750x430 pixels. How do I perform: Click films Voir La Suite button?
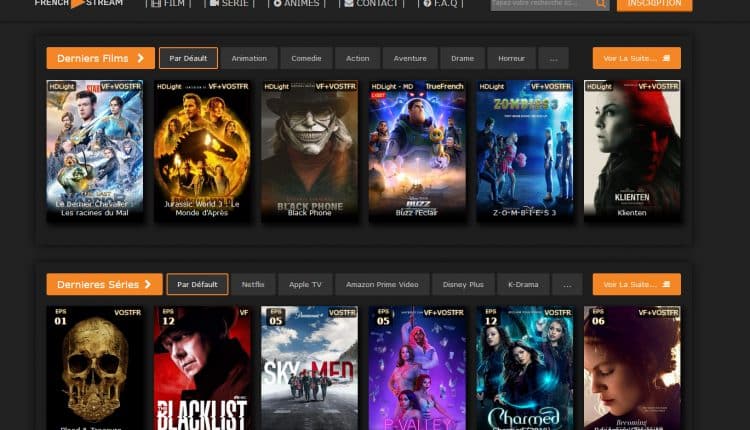637,58
